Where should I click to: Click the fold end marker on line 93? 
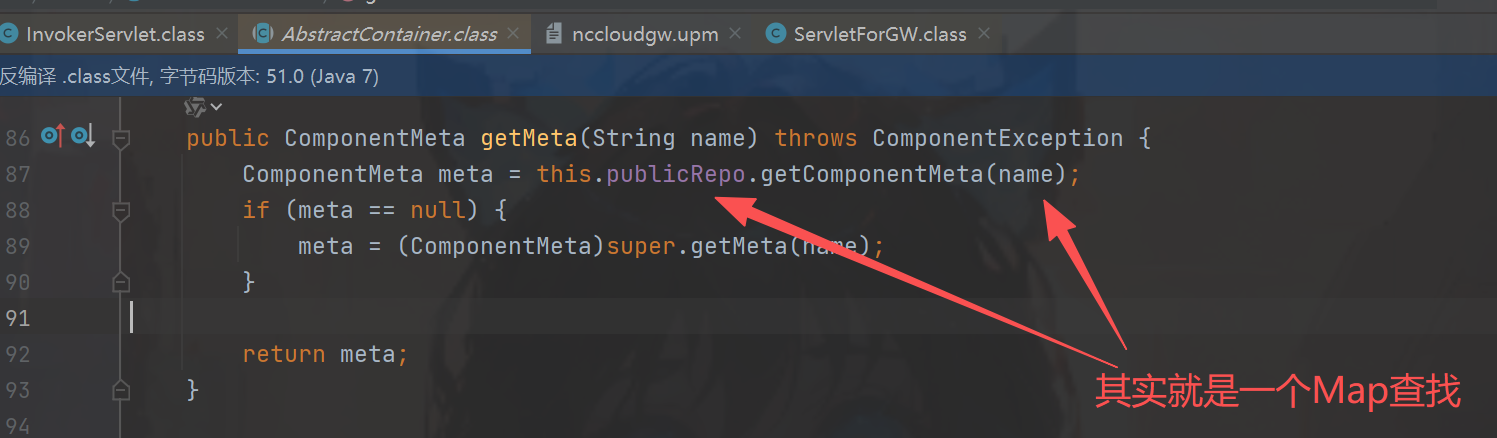pos(121,389)
